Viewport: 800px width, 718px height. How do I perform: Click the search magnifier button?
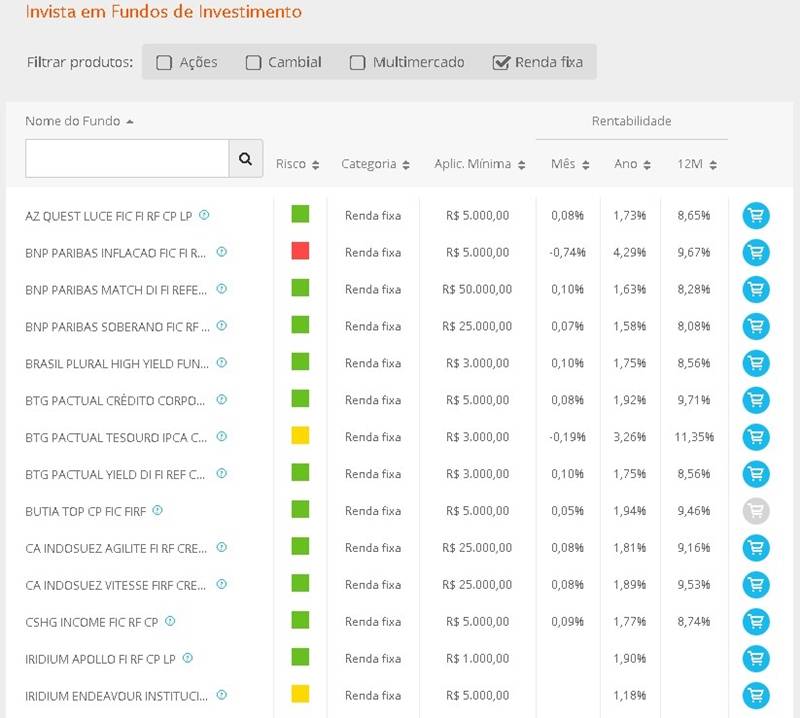click(x=245, y=159)
